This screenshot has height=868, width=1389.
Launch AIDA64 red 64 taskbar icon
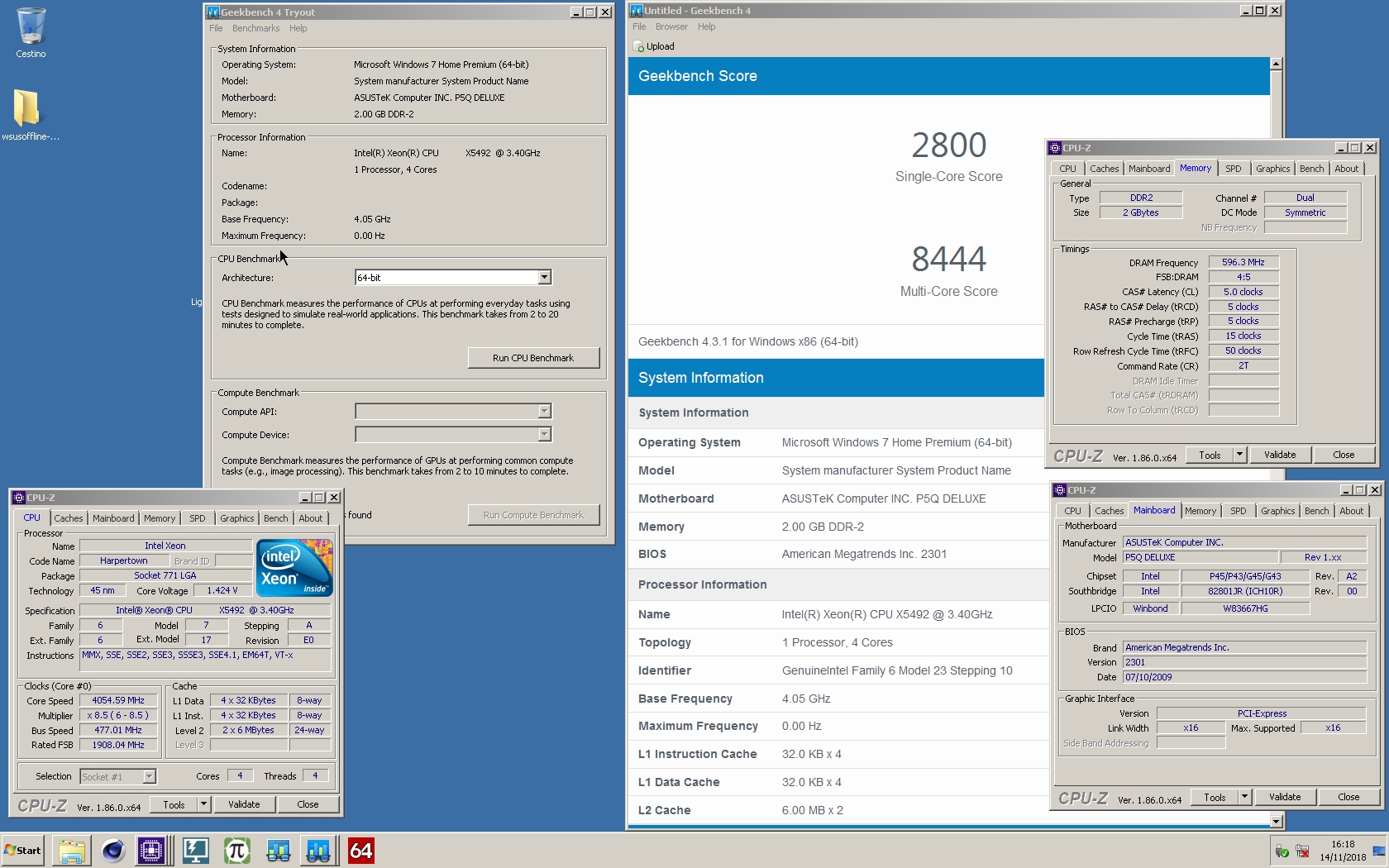[x=360, y=851]
